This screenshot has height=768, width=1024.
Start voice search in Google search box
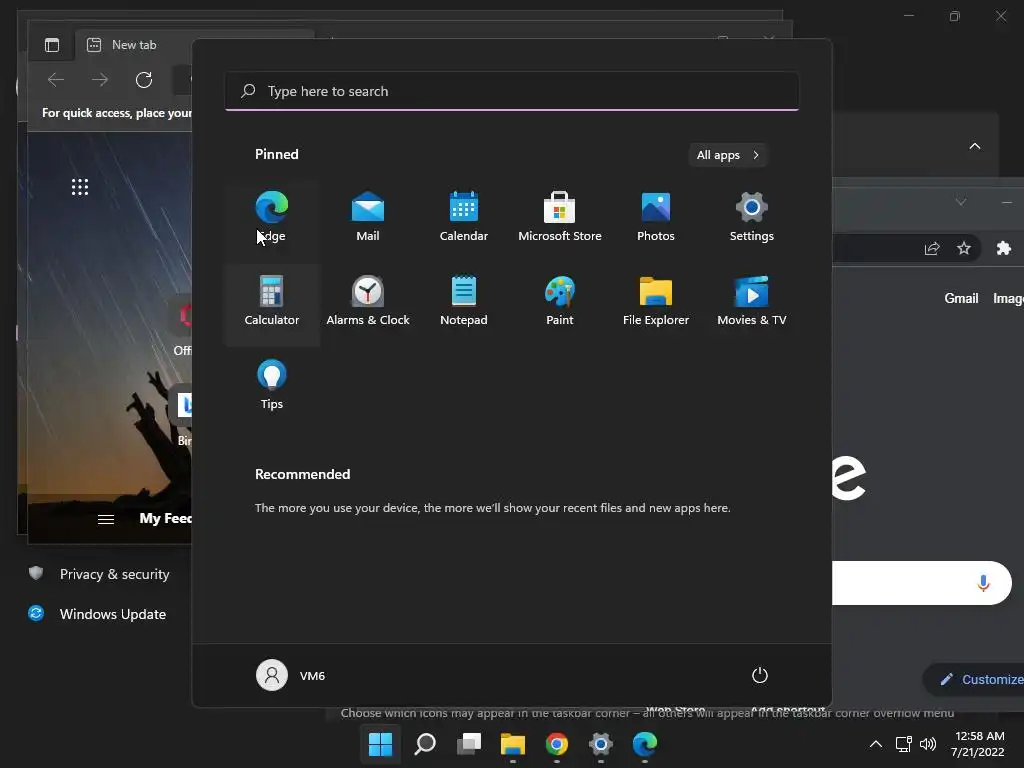(984, 583)
